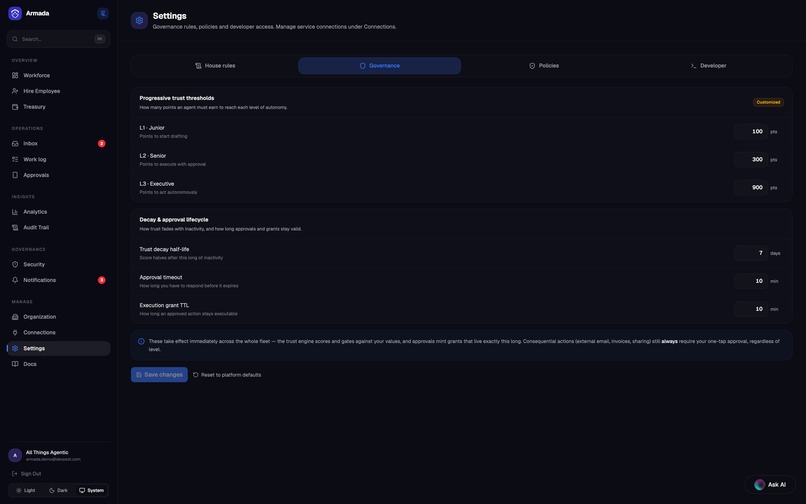Click the Workforce grid icon
This screenshot has width=806, height=504.
tap(15, 76)
